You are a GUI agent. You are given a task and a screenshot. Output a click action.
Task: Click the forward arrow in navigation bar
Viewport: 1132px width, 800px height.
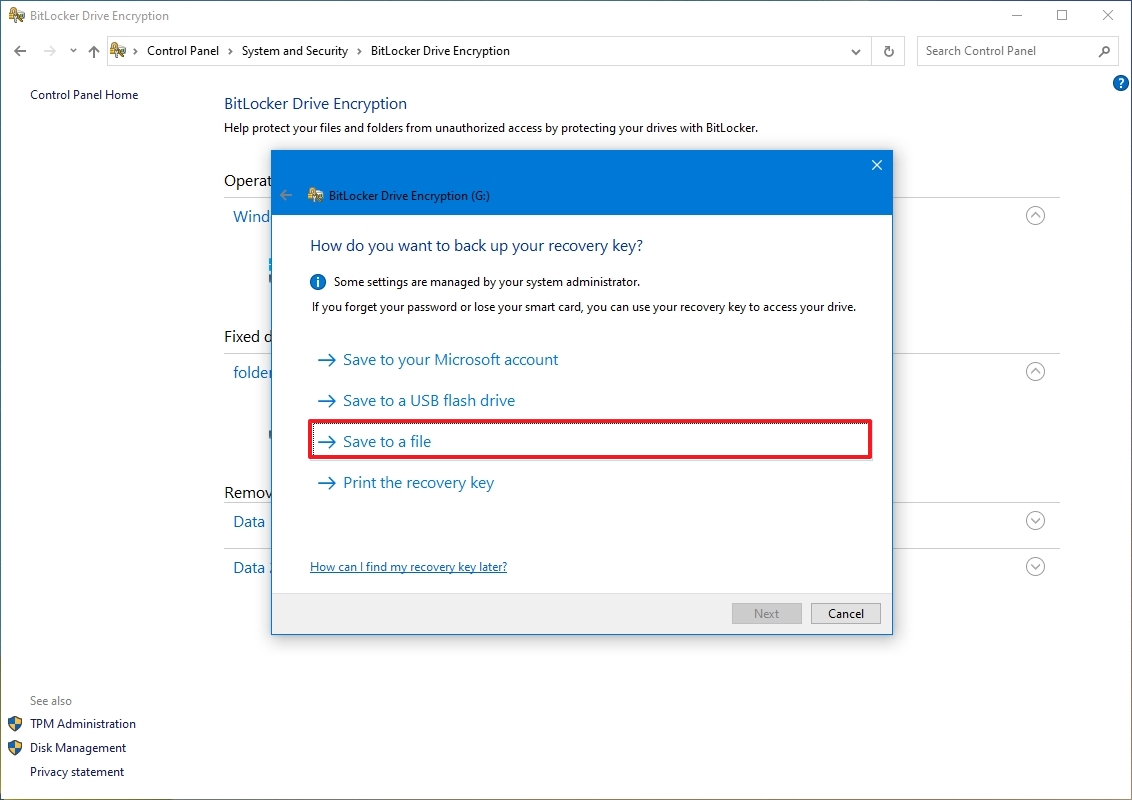click(x=49, y=51)
